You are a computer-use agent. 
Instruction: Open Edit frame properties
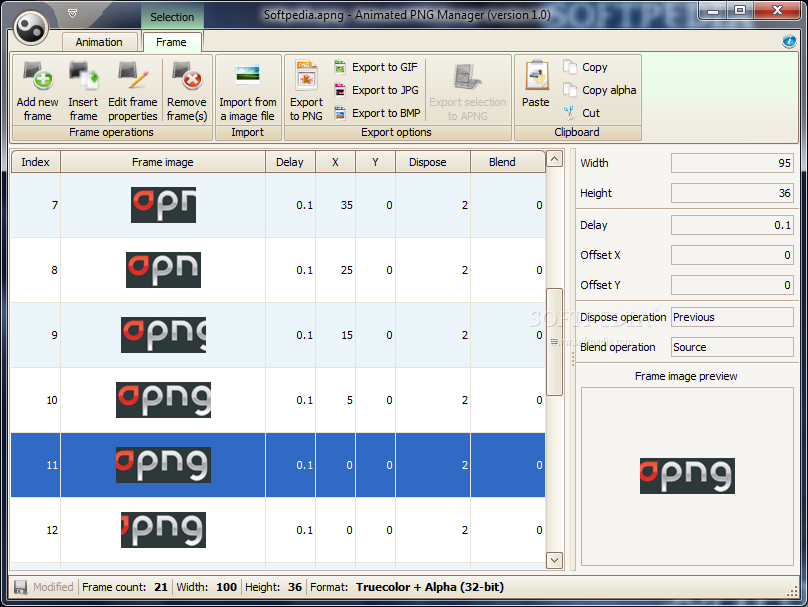132,91
